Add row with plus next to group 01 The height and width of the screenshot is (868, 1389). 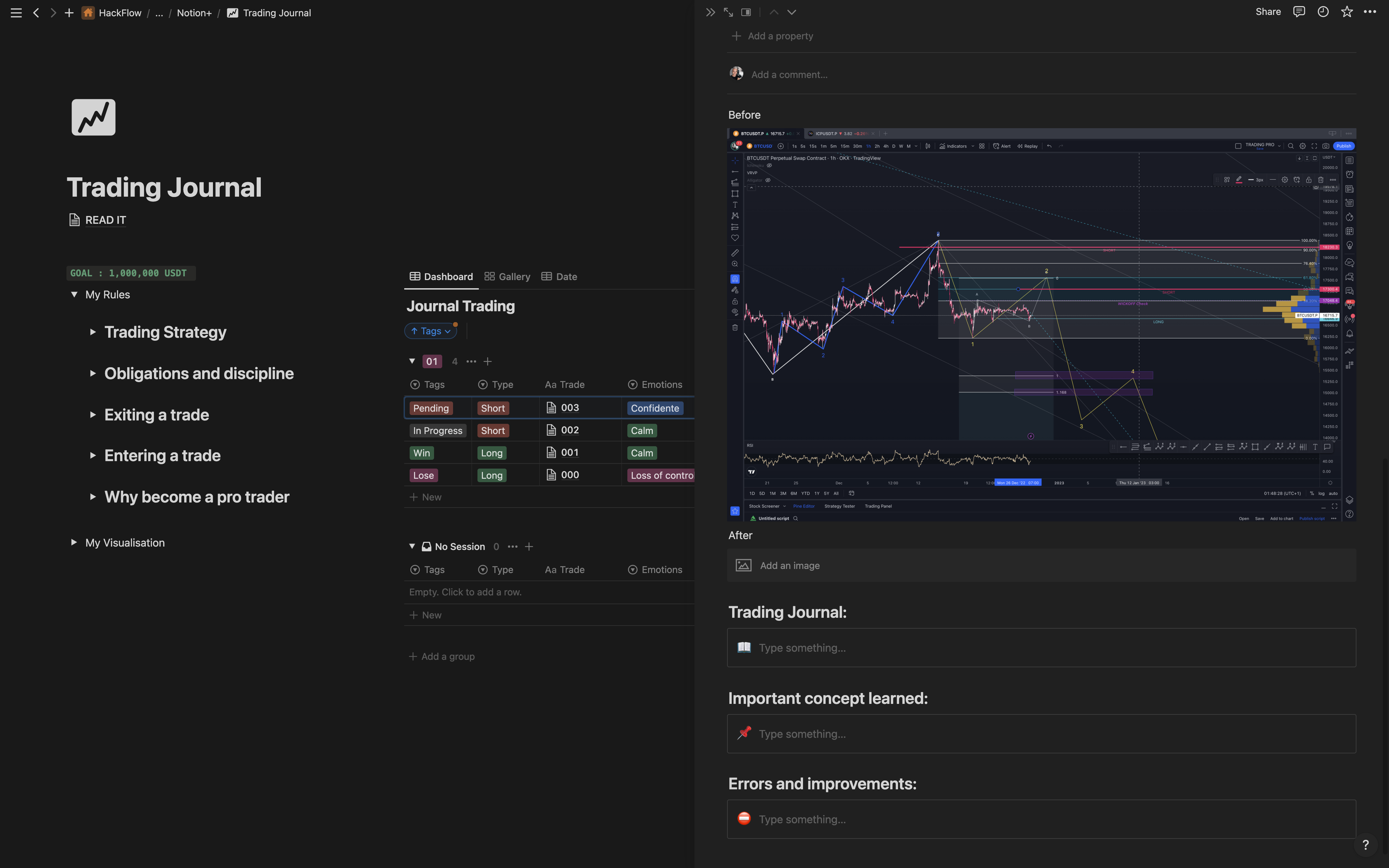click(x=488, y=361)
